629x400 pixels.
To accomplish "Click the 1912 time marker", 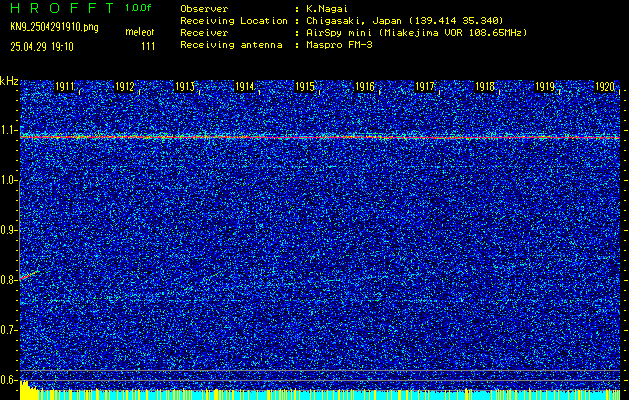I will pos(124,87).
